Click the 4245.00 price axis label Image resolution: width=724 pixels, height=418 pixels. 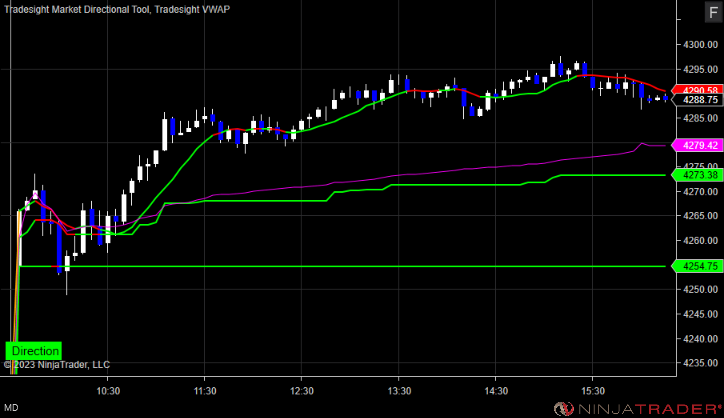tap(700, 314)
